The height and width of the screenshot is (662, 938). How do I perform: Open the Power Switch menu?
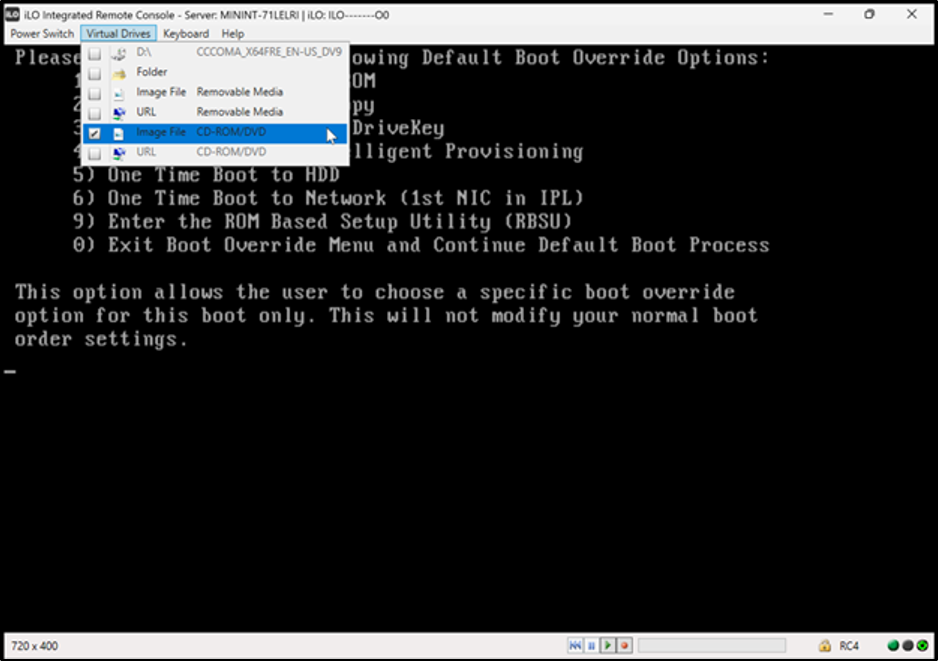(x=42, y=33)
